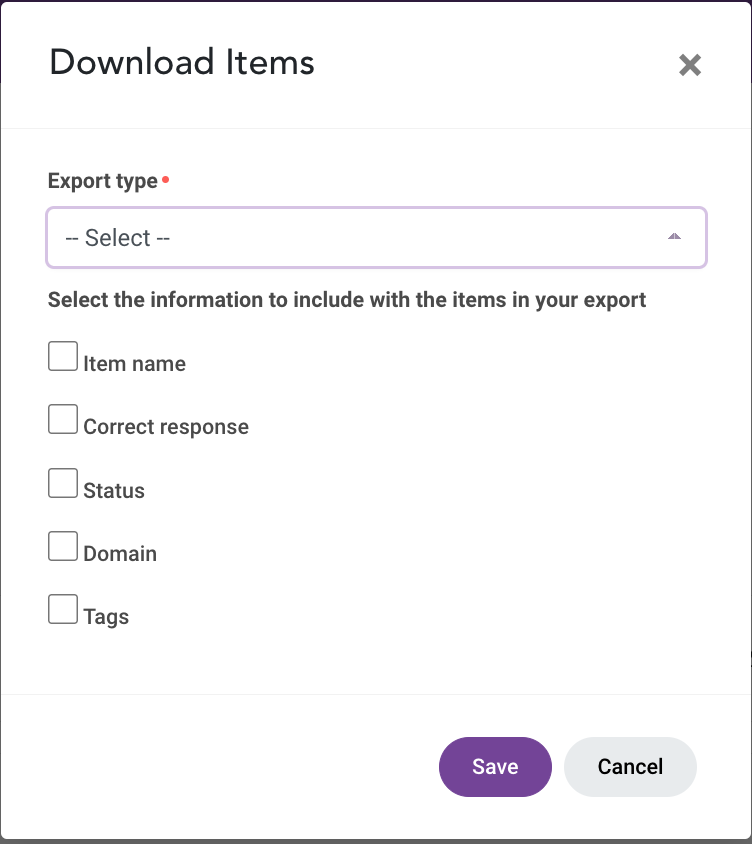
Task: Click the 'Export type' field label
Action: point(103,181)
